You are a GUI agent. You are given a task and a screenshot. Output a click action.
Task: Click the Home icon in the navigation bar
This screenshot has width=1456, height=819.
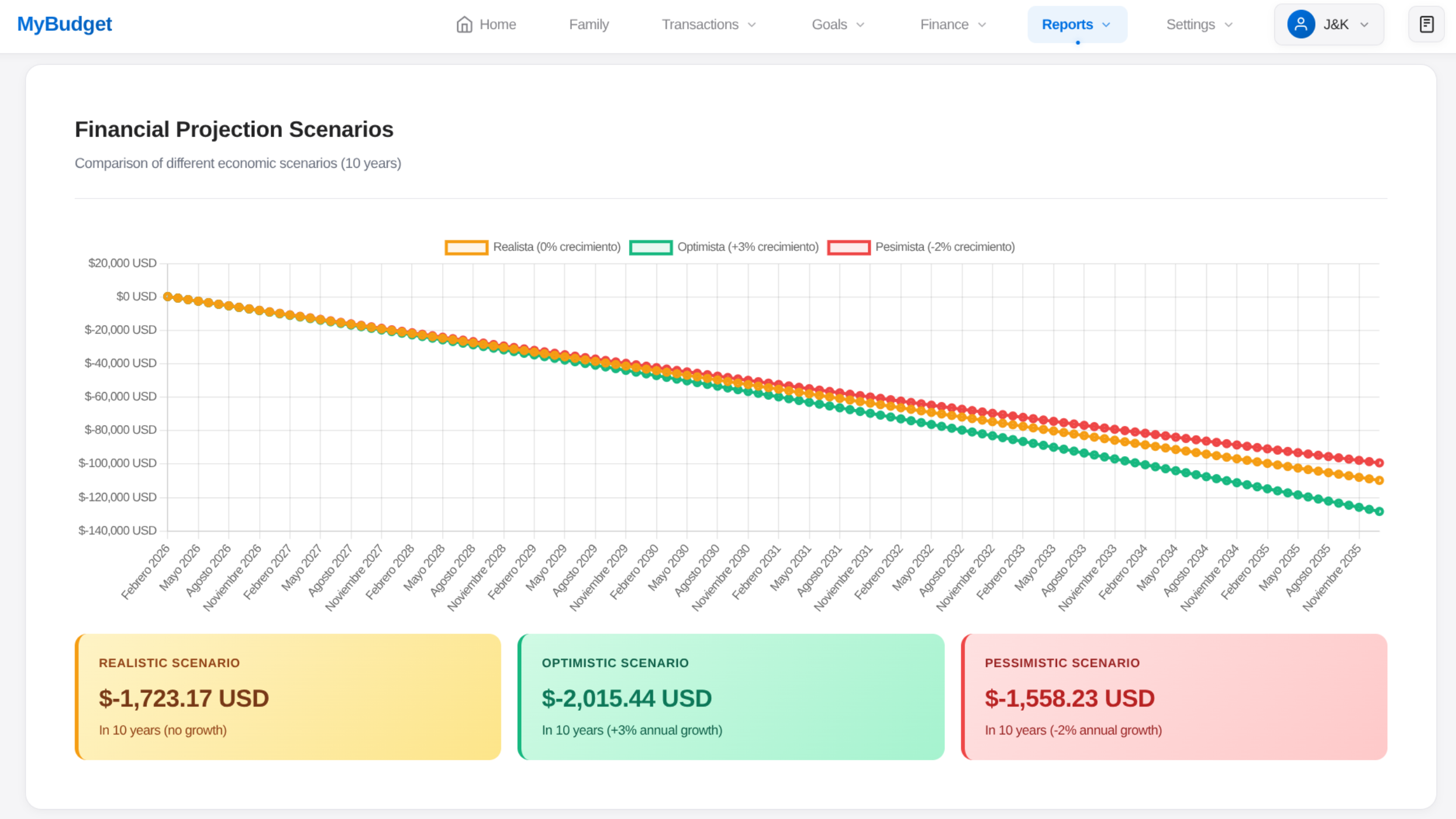click(465, 24)
